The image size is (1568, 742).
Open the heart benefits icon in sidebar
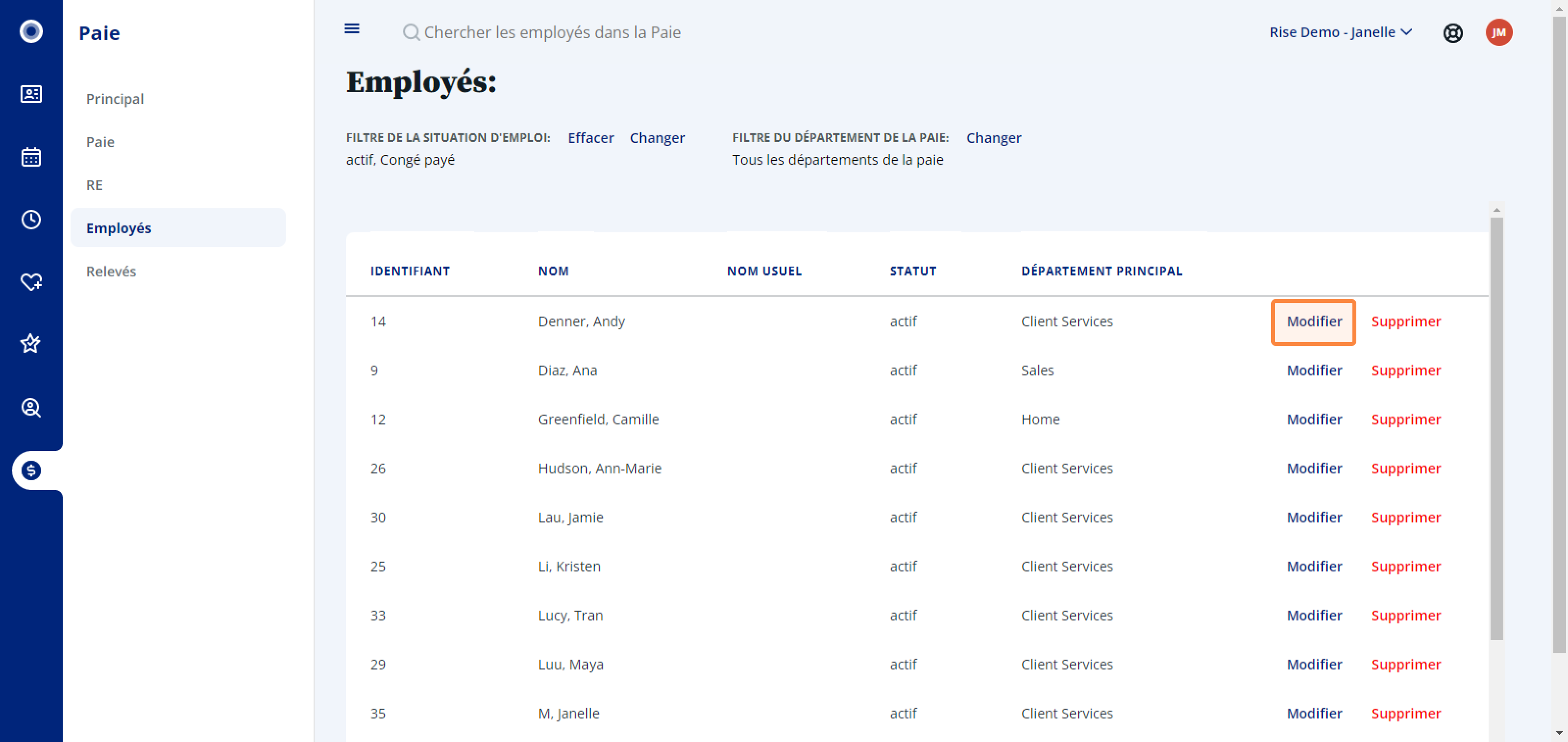[31, 282]
